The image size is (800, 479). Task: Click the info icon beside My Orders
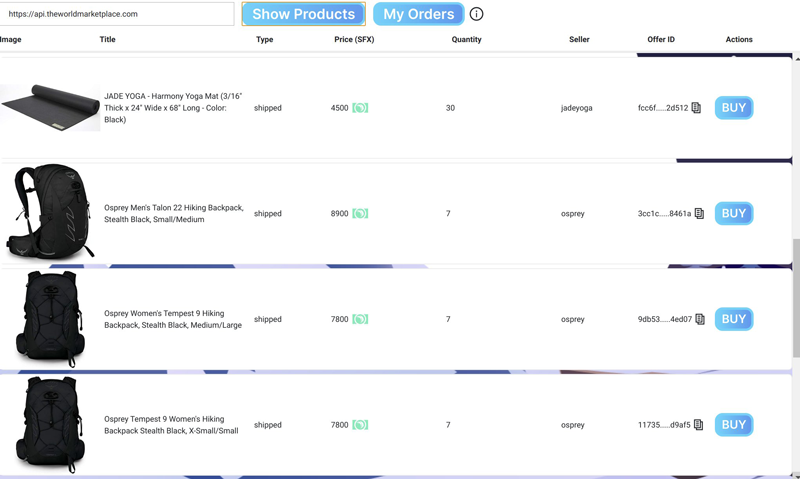pos(476,14)
